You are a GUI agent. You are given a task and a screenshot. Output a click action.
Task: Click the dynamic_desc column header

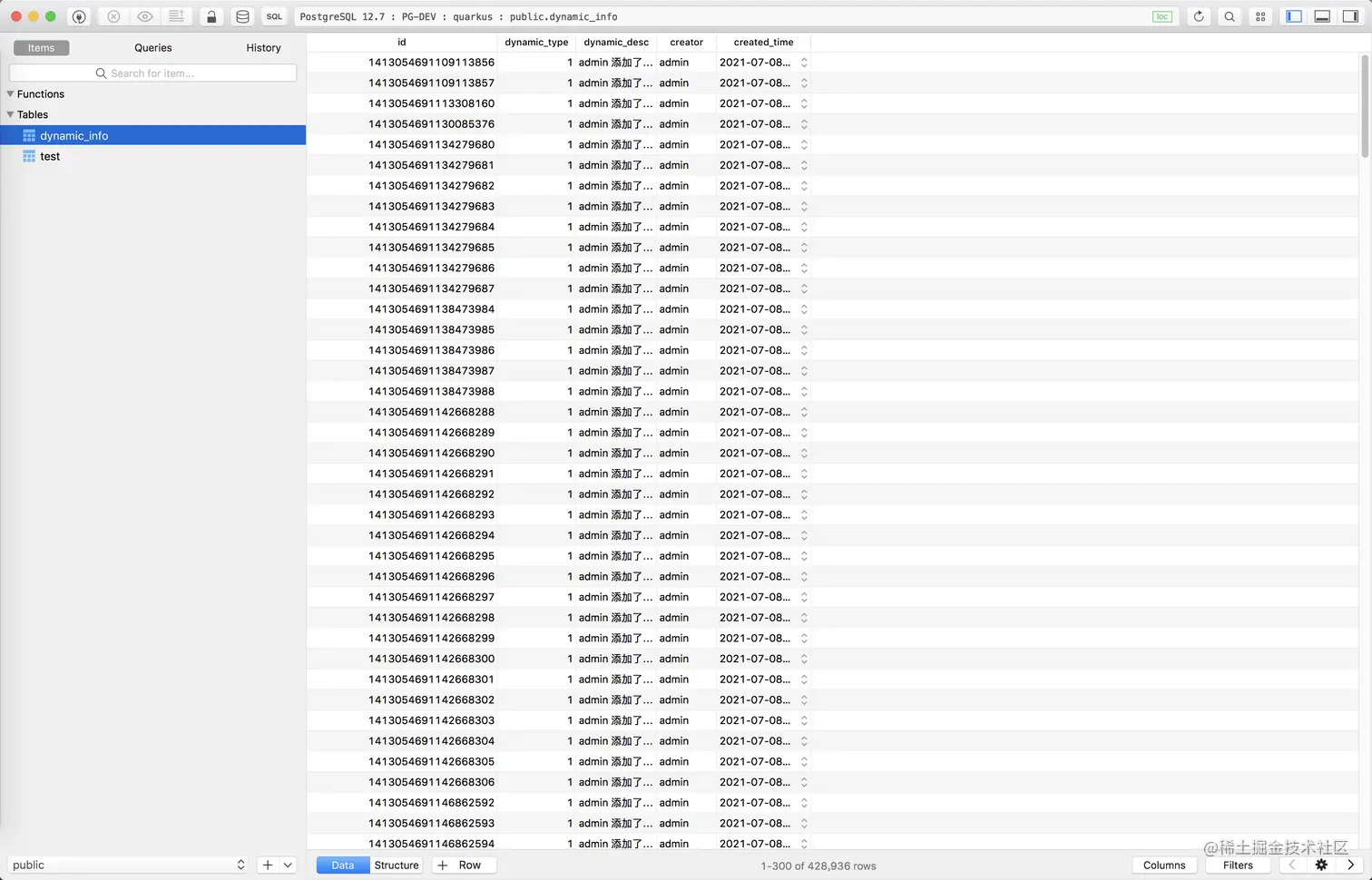pyautogui.click(x=616, y=42)
